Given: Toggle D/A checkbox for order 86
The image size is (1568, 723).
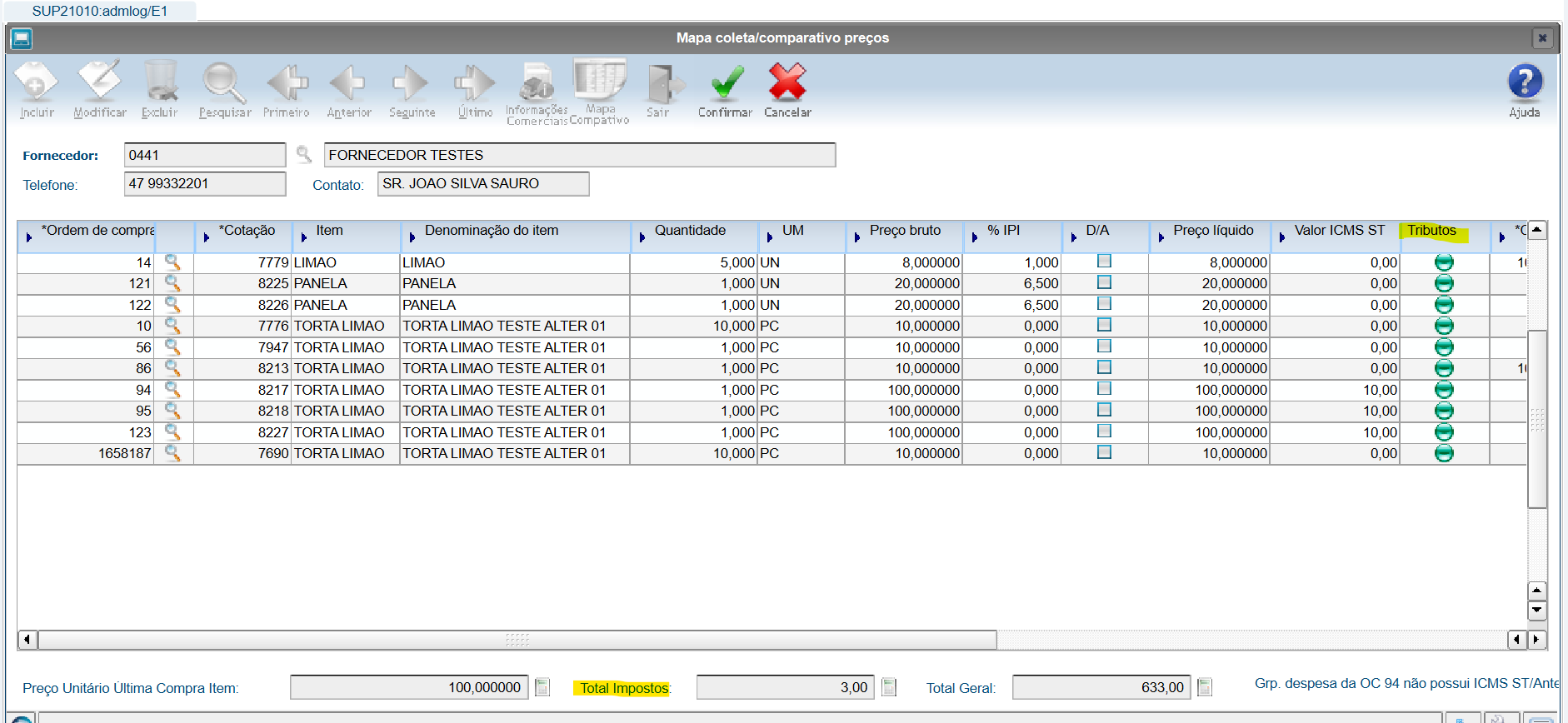Looking at the screenshot, I should pos(1104,367).
